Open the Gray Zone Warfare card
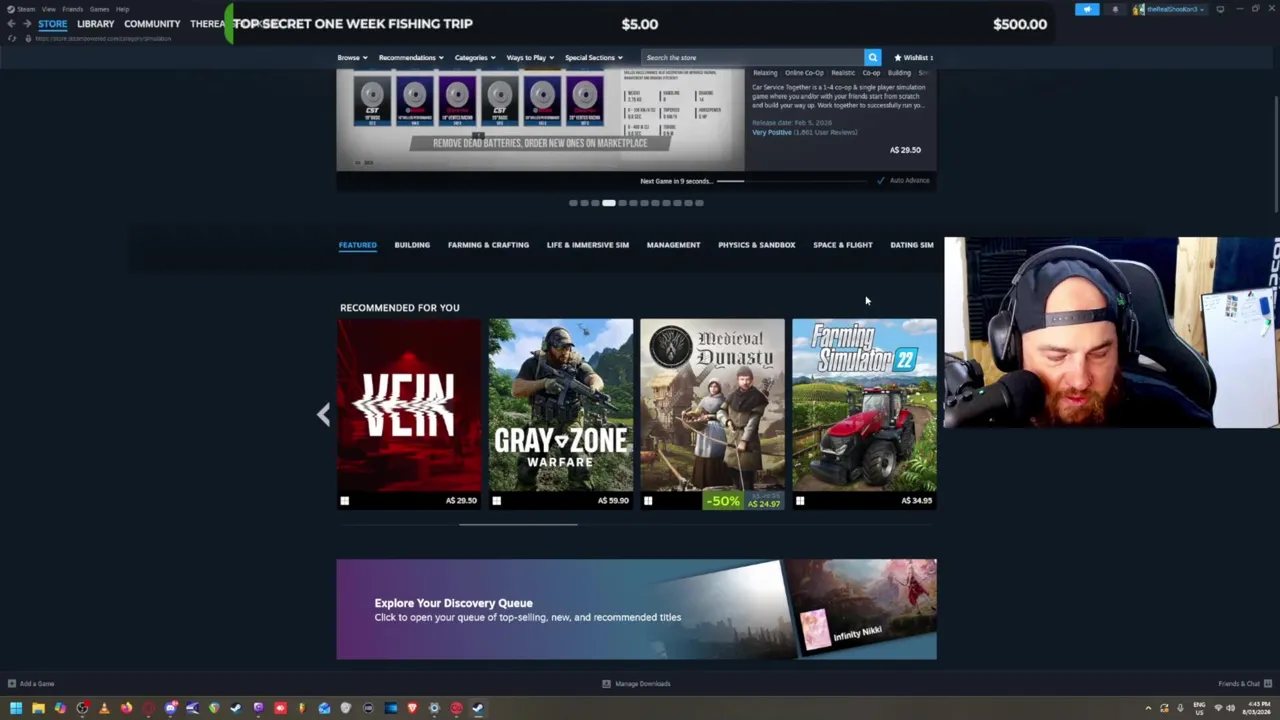1280x720 pixels. pos(561,414)
